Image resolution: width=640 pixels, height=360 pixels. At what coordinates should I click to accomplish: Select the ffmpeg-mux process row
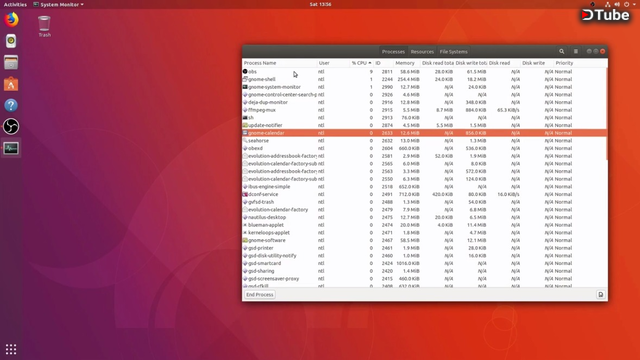pyautogui.click(x=424, y=110)
